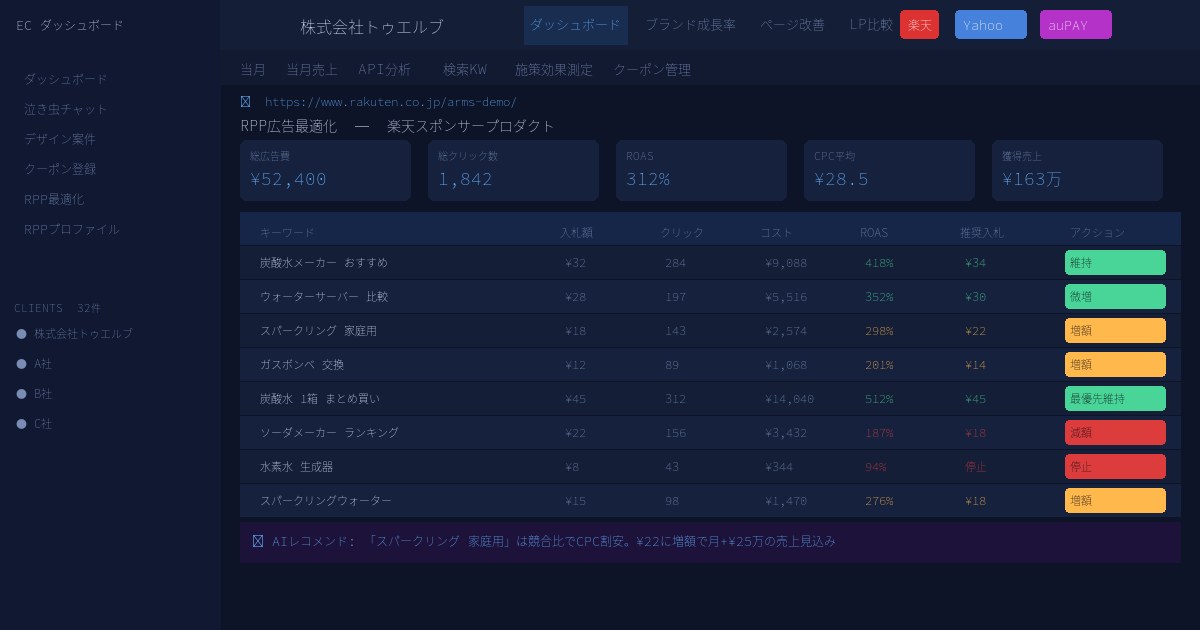This screenshot has height=630, width=1200.
Task: Click the 総クリック数 1,842 card
Action: pyautogui.click(x=513, y=170)
